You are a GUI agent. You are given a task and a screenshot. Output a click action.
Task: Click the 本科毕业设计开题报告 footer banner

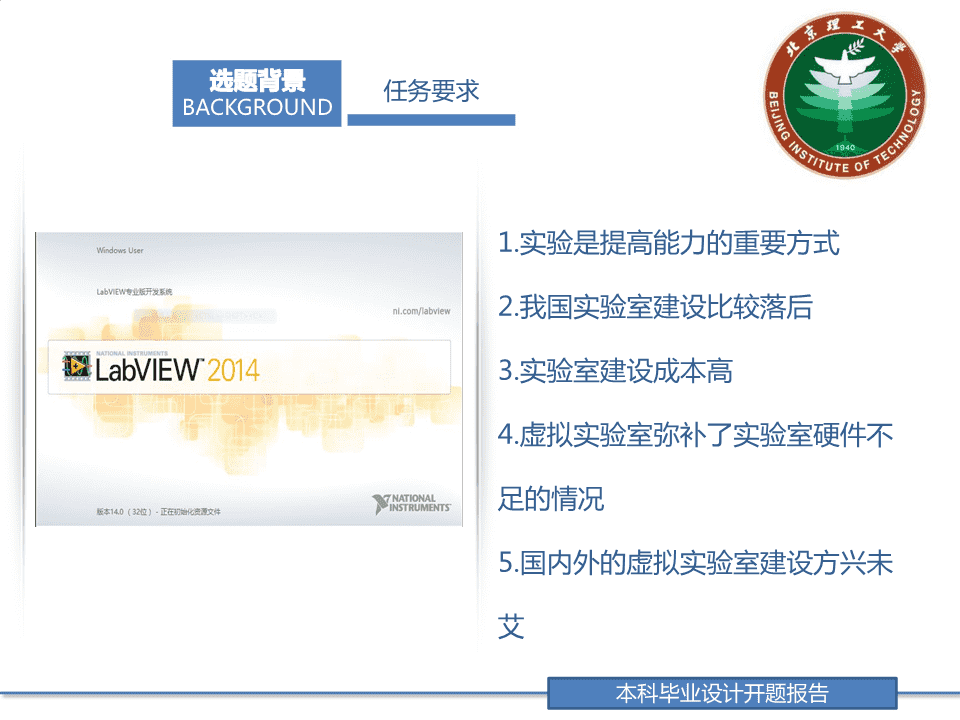722,693
